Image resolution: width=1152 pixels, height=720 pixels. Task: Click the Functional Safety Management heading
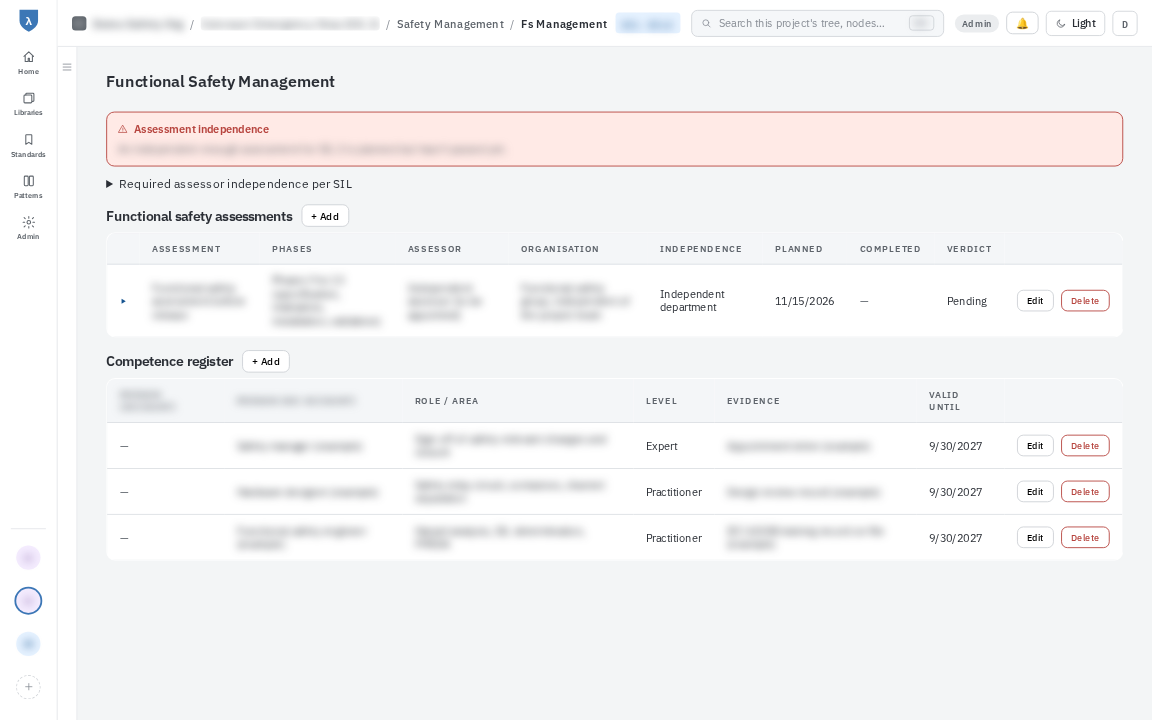(220, 82)
